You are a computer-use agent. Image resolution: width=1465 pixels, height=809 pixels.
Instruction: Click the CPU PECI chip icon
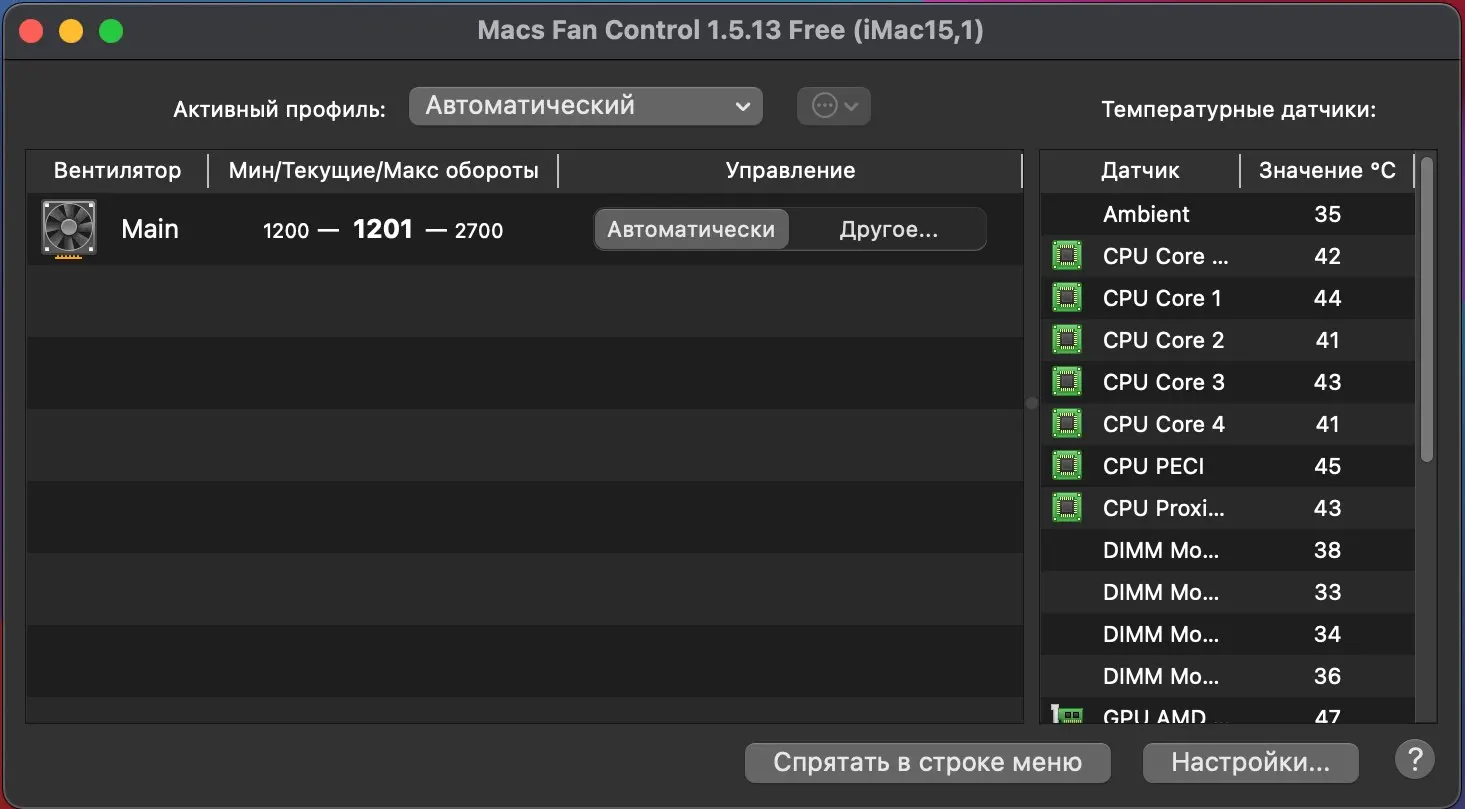pyautogui.click(x=1067, y=466)
